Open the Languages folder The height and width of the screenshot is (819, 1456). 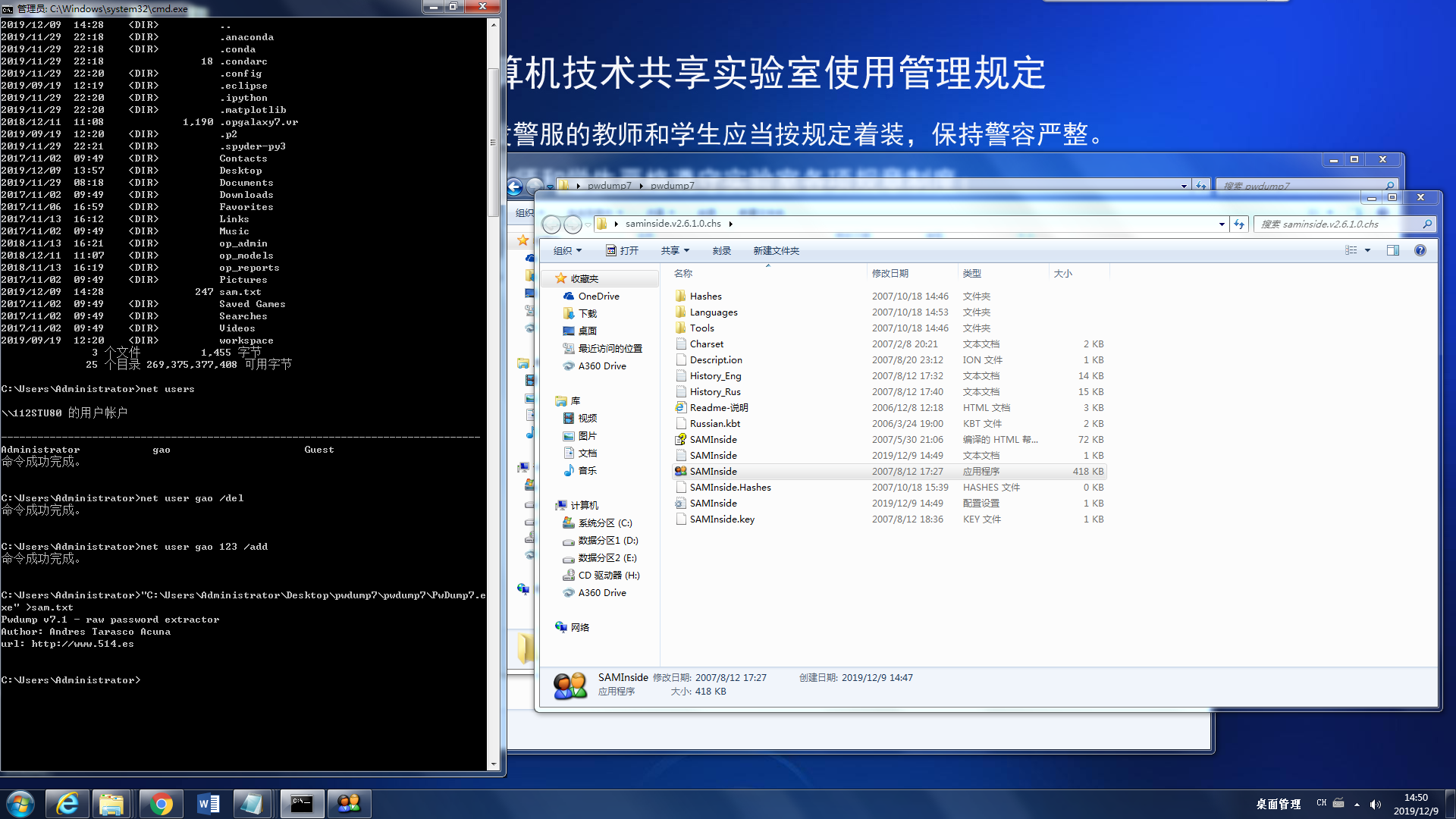click(x=713, y=311)
